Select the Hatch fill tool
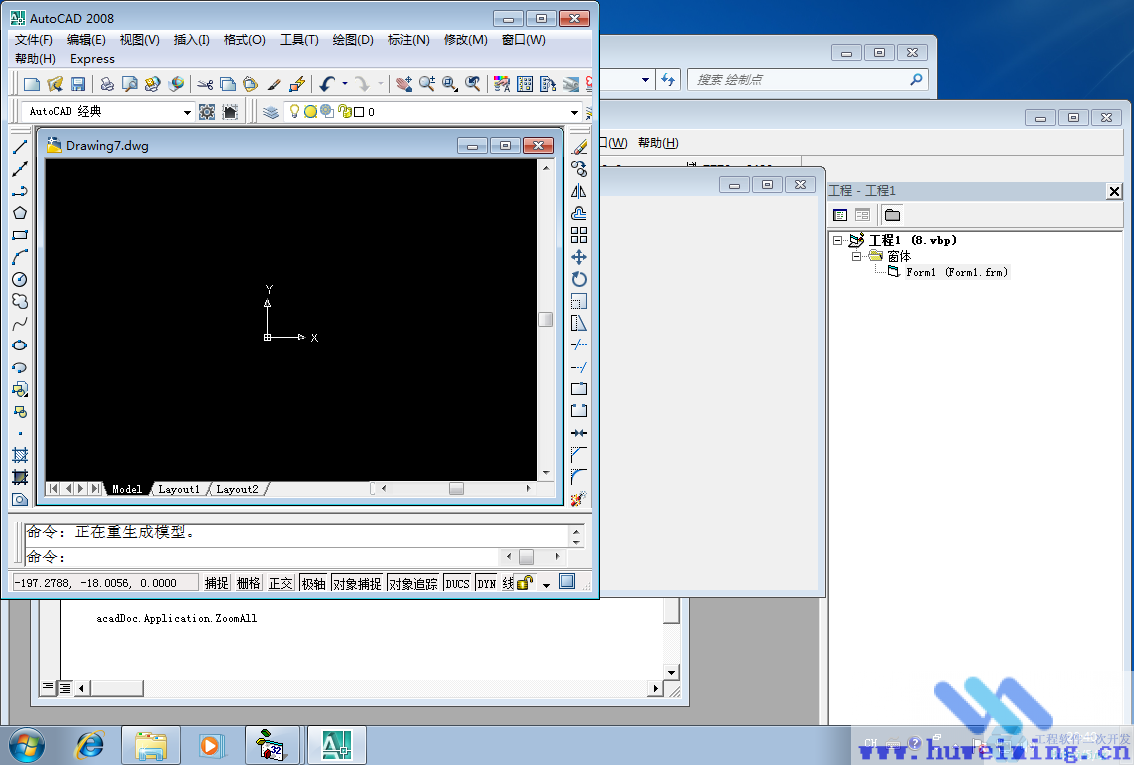This screenshot has height=765, width=1134. click(20, 456)
